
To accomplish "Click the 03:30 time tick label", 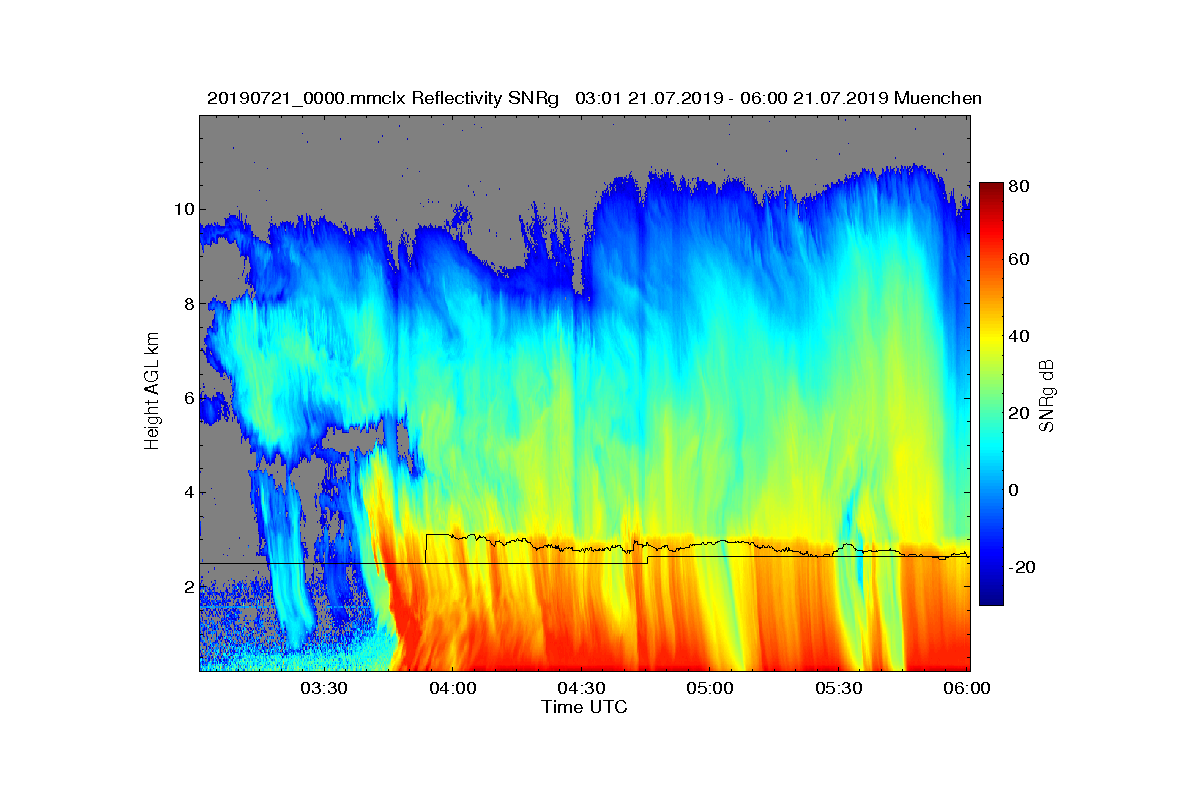I will coord(324,688).
